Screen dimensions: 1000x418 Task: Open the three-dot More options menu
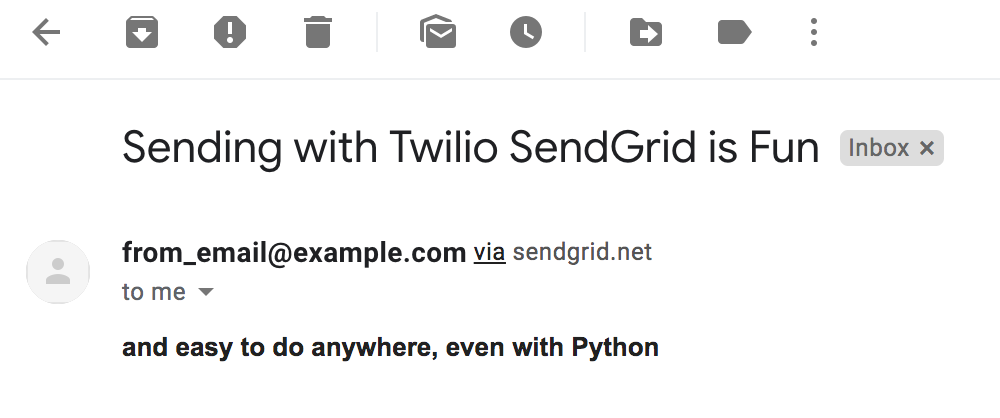pyautogui.click(x=813, y=32)
